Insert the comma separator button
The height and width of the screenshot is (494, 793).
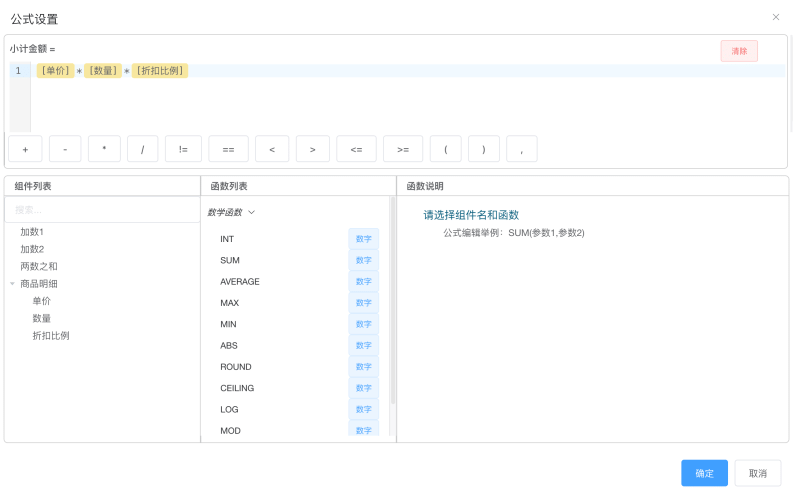(x=522, y=149)
